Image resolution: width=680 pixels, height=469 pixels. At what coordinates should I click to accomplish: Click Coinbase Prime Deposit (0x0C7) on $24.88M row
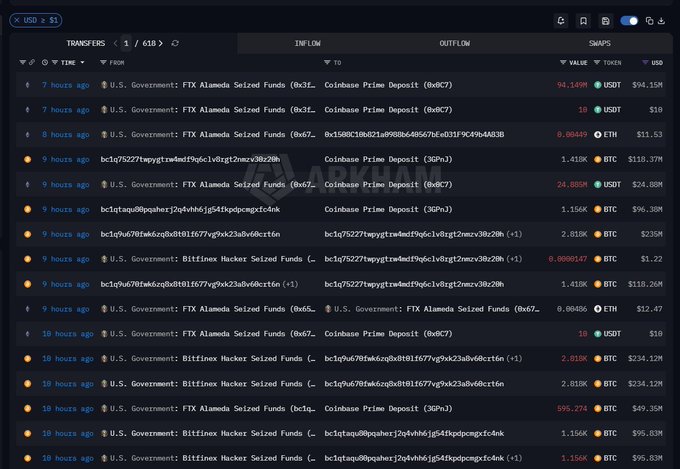click(388, 184)
